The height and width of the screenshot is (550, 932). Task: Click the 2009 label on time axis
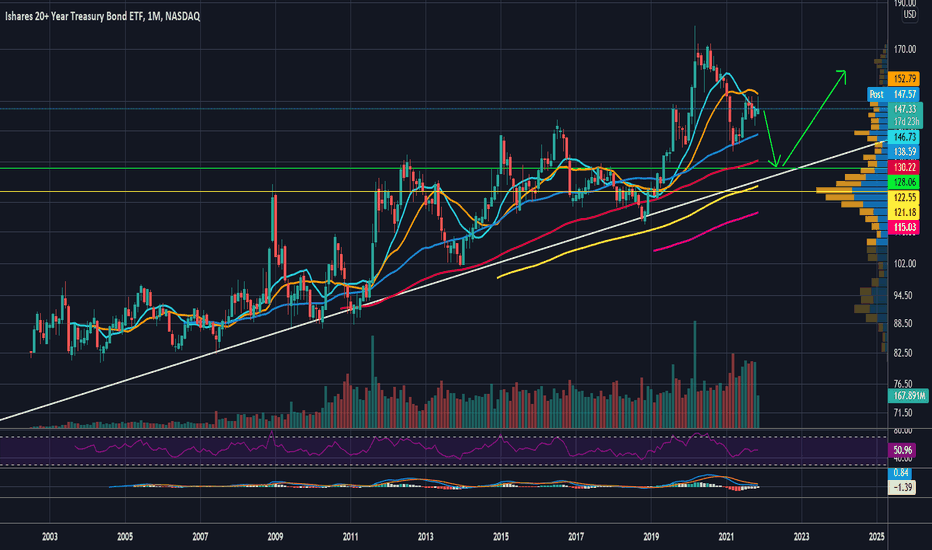point(275,537)
